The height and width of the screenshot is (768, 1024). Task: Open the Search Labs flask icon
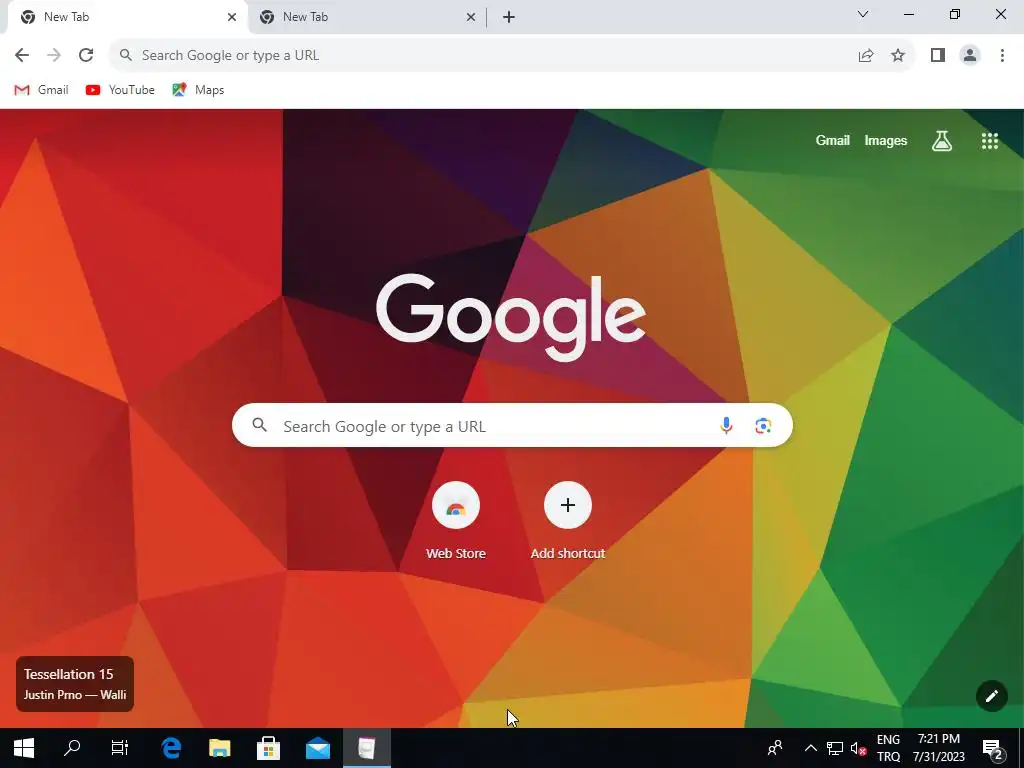click(941, 140)
